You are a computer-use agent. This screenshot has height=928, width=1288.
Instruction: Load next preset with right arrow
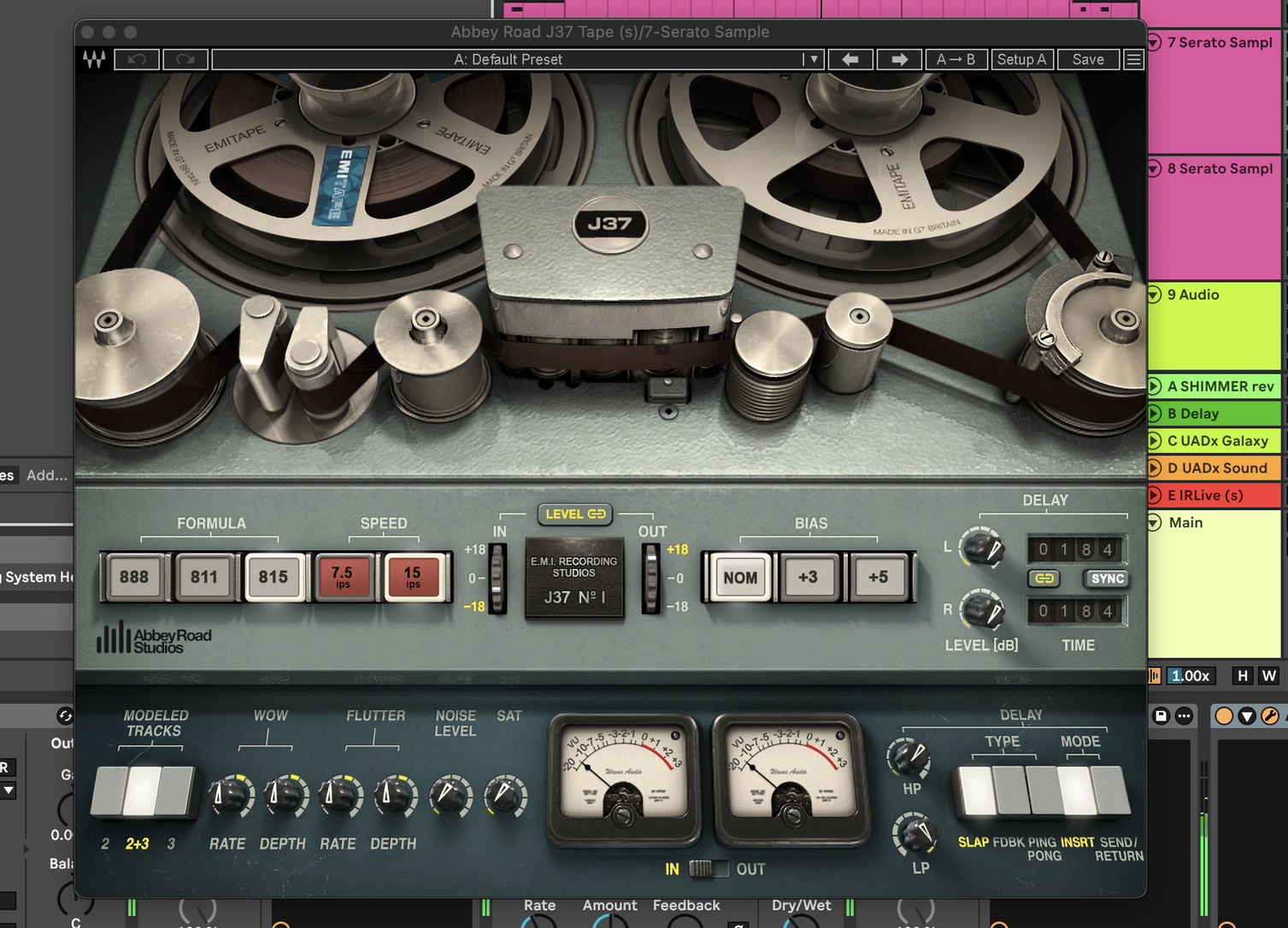point(899,60)
